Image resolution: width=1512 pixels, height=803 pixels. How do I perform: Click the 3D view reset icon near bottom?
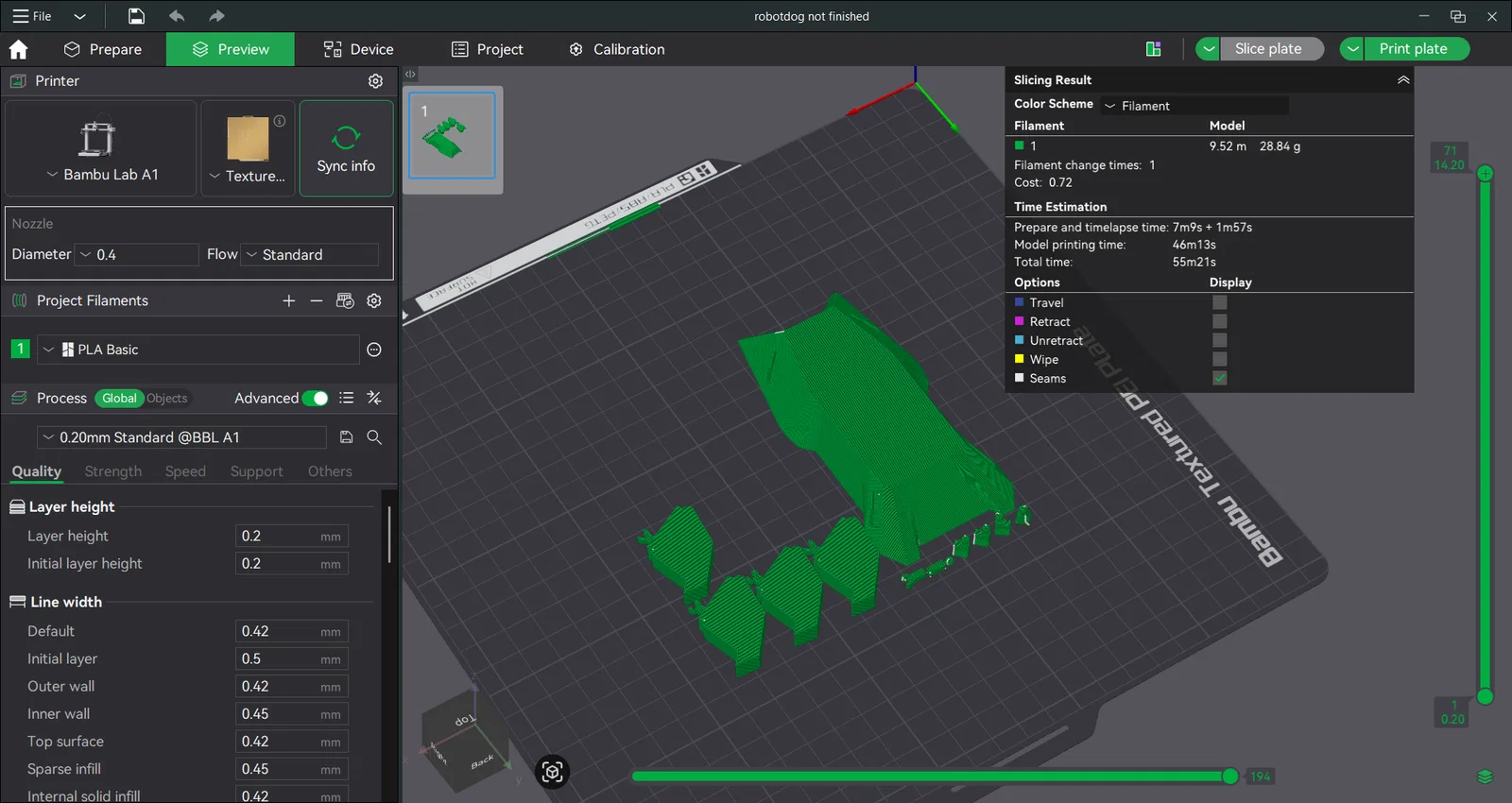pos(552,772)
